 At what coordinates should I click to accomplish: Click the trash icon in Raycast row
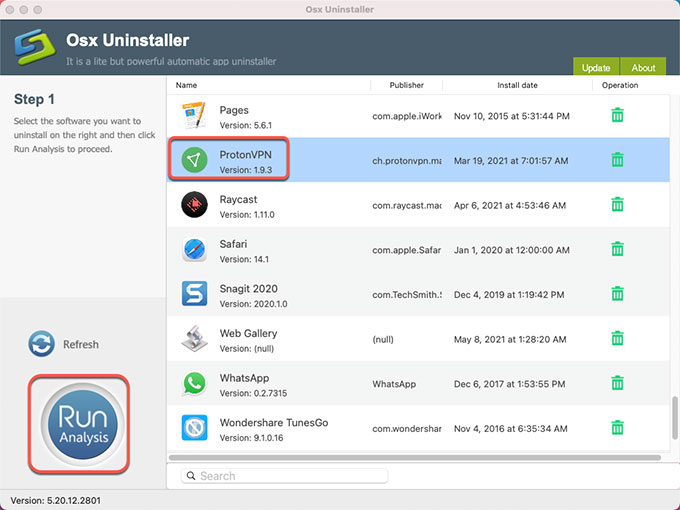pyautogui.click(x=618, y=204)
